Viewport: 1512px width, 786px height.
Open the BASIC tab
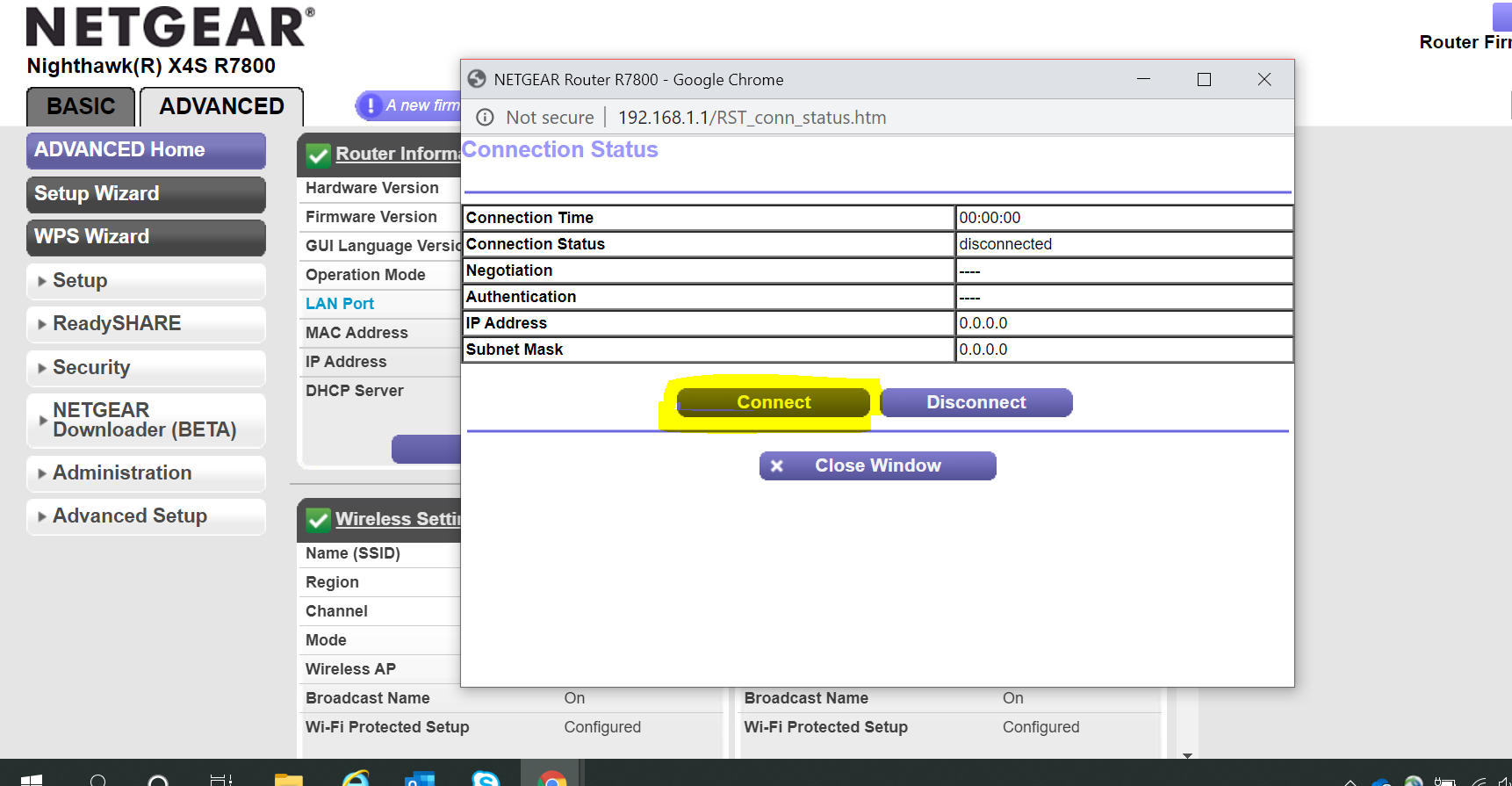tap(81, 106)
